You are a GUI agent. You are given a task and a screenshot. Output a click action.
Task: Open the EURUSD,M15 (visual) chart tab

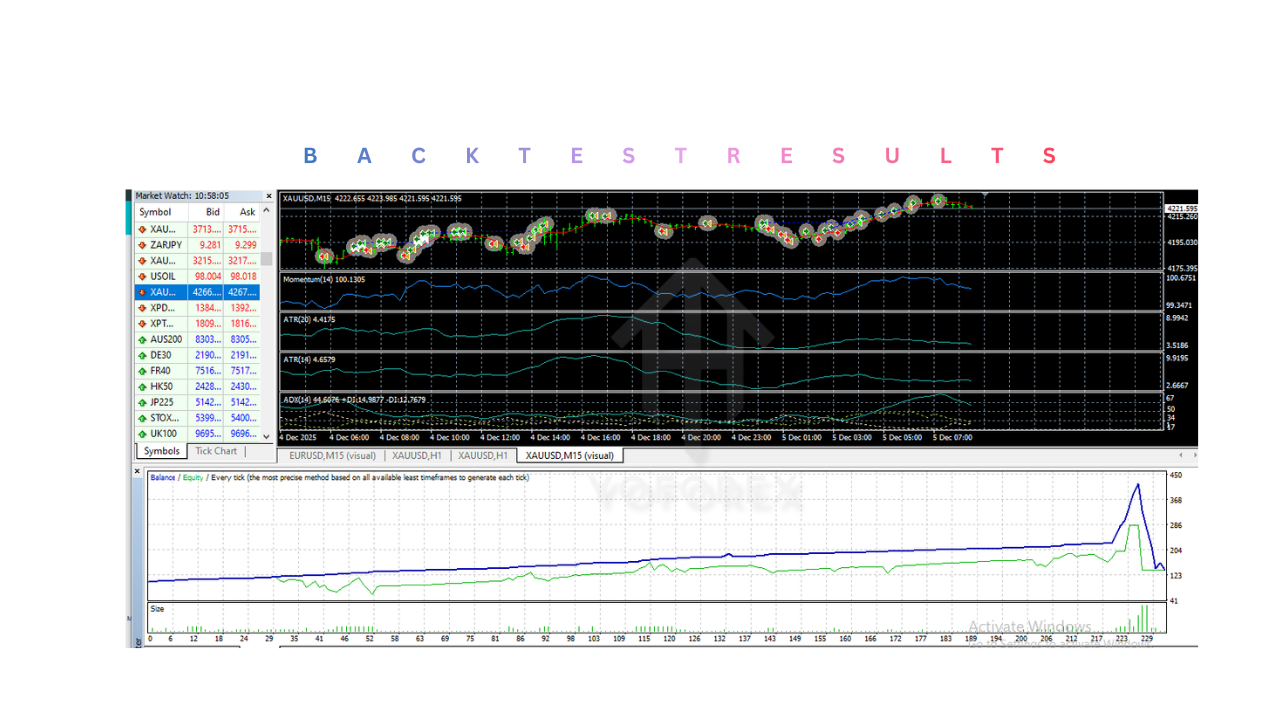(332, 455)
